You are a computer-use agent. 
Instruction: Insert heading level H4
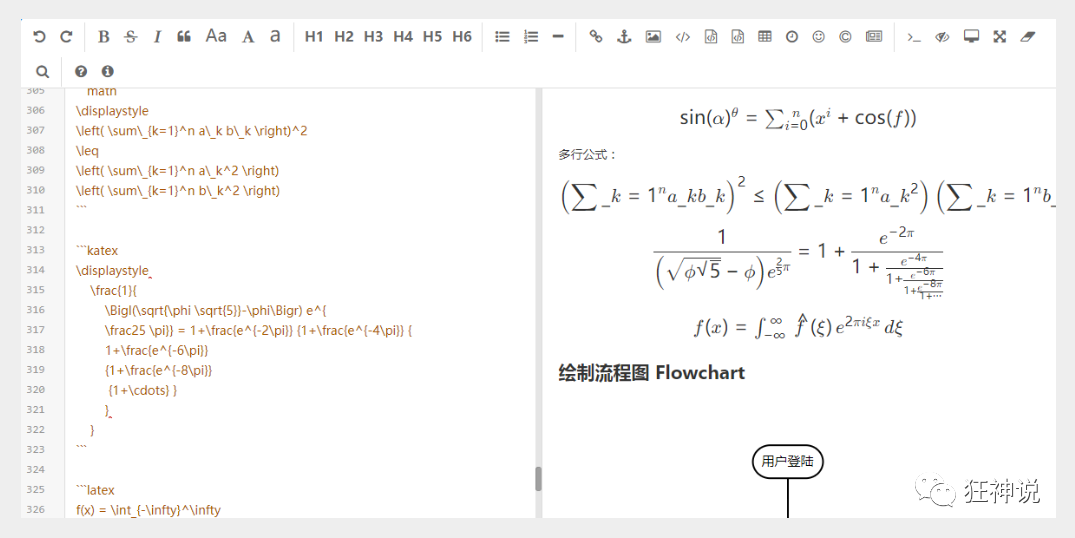402,36
